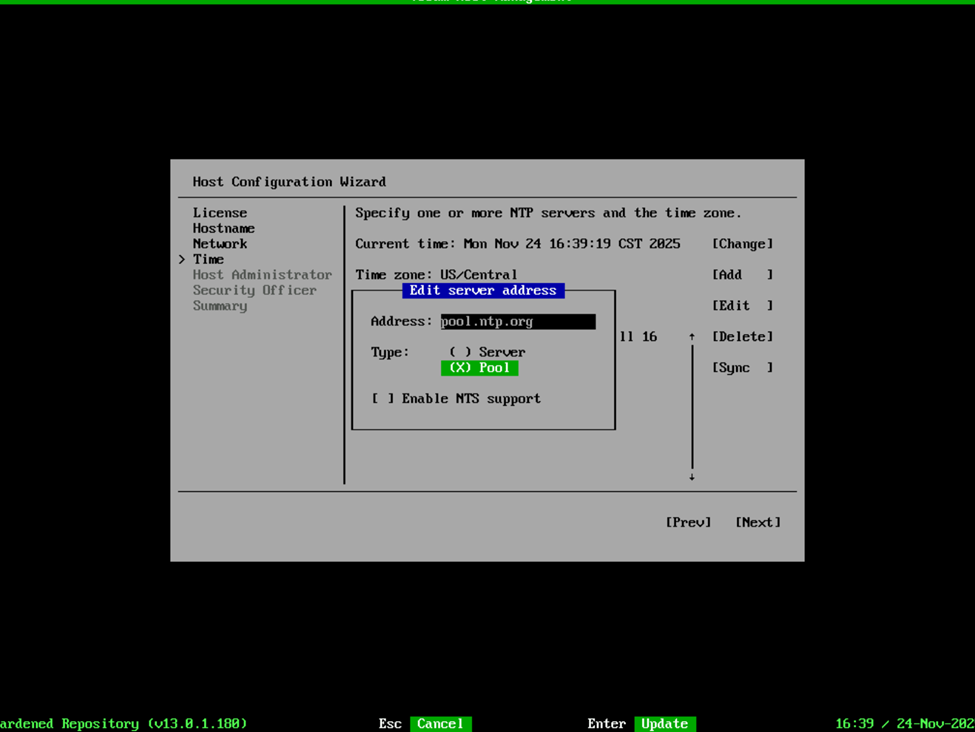Select the Time step in sidebar
The width and height of the screenshot is (975, 732).
208,259
